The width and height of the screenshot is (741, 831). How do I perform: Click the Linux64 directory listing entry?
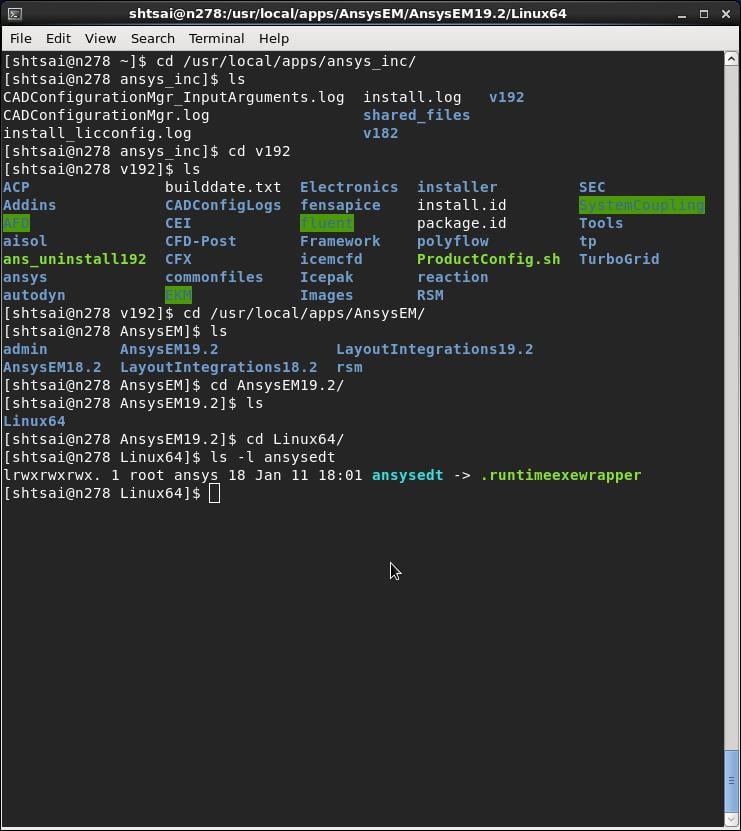pos(34,421)
